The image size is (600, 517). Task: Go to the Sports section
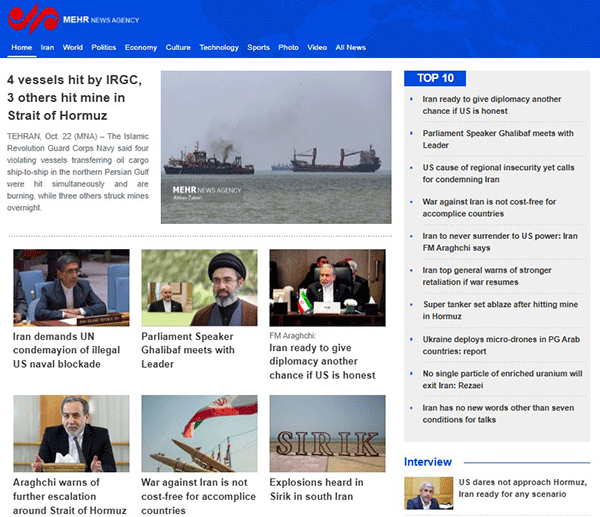(x=258, y=47)
